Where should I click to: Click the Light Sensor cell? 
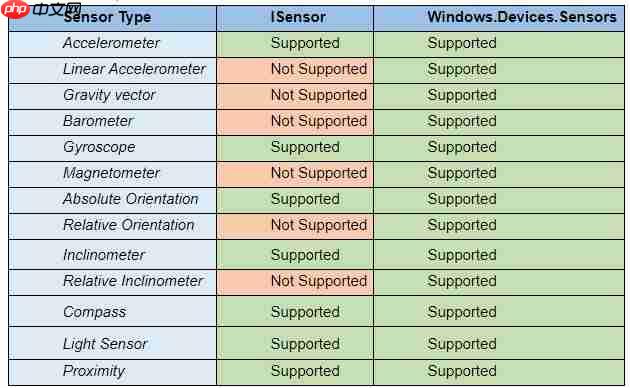point(112,343)
